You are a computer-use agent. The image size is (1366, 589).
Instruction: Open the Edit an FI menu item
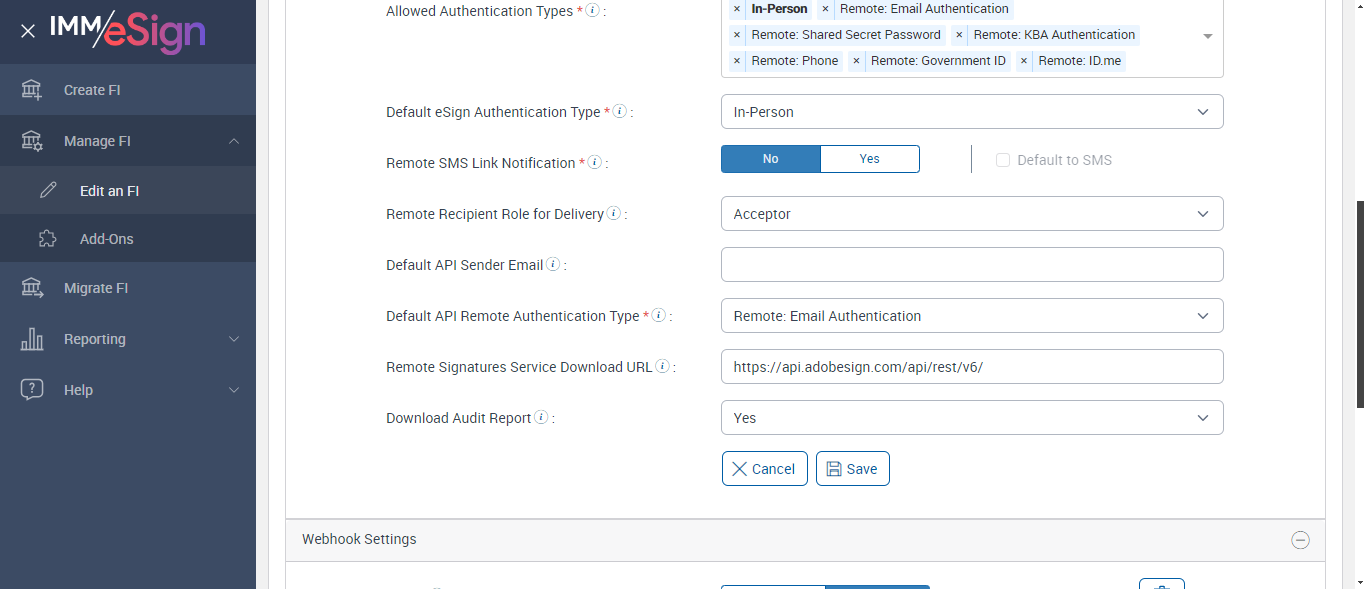pos(109,191)
